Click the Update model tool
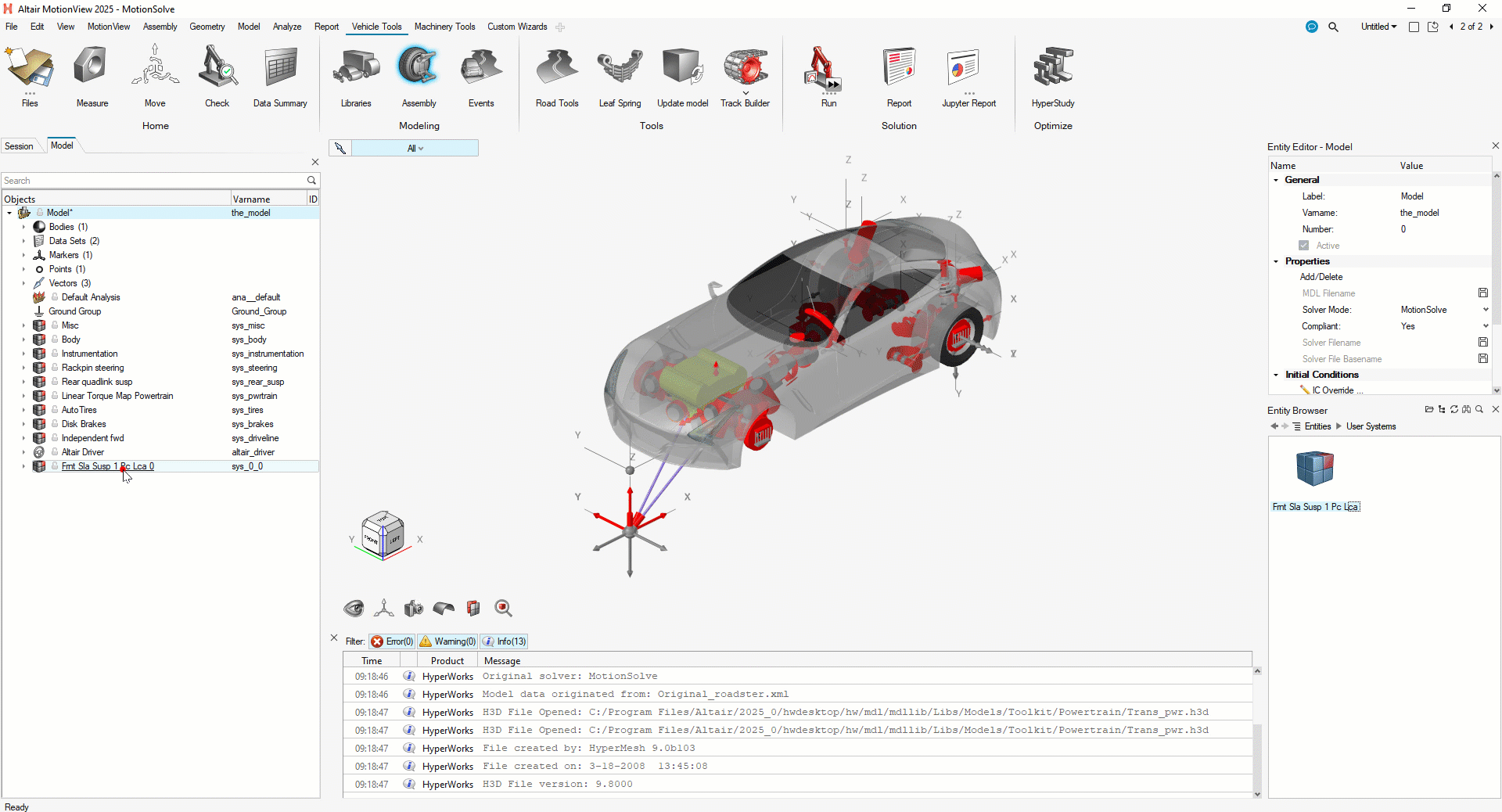 (x=682, y=77)
